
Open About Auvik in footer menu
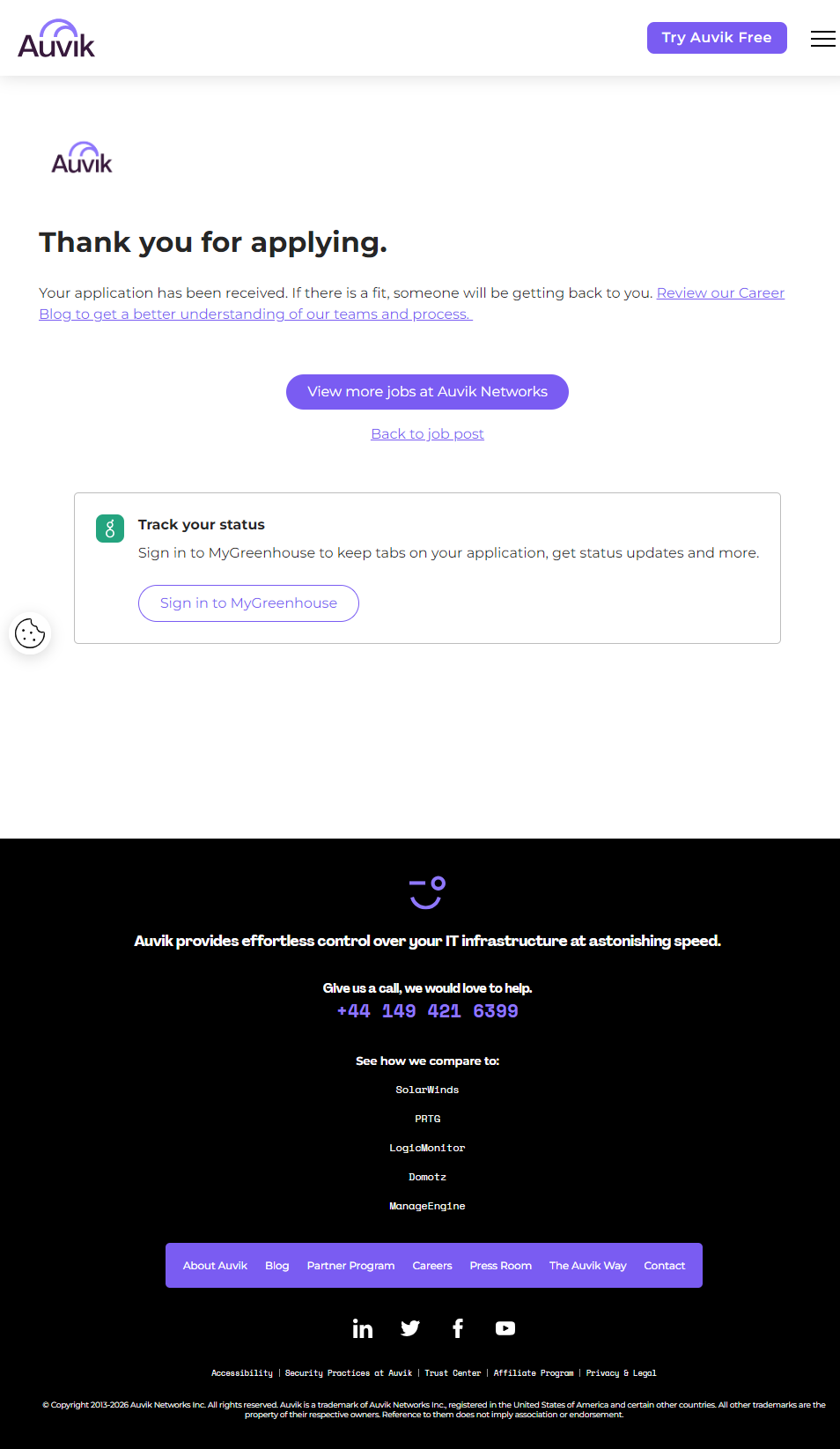click(215, 1266)
